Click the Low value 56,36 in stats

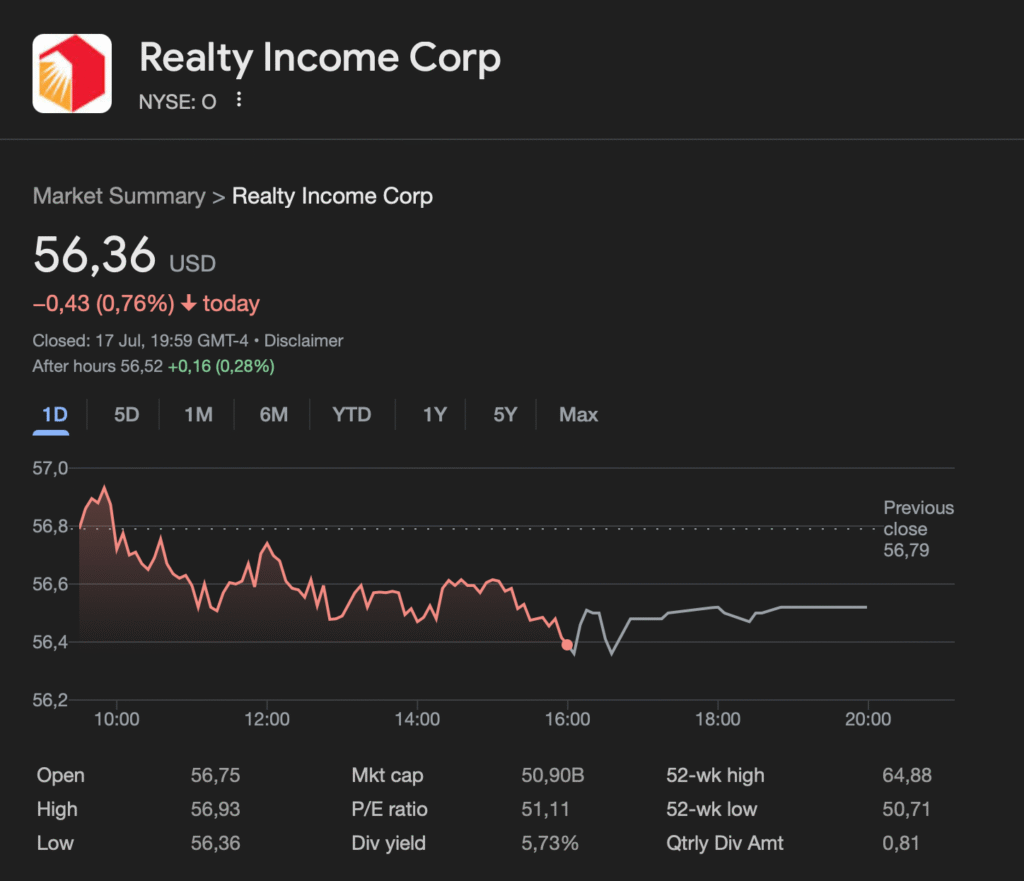[x=216, y=843]
